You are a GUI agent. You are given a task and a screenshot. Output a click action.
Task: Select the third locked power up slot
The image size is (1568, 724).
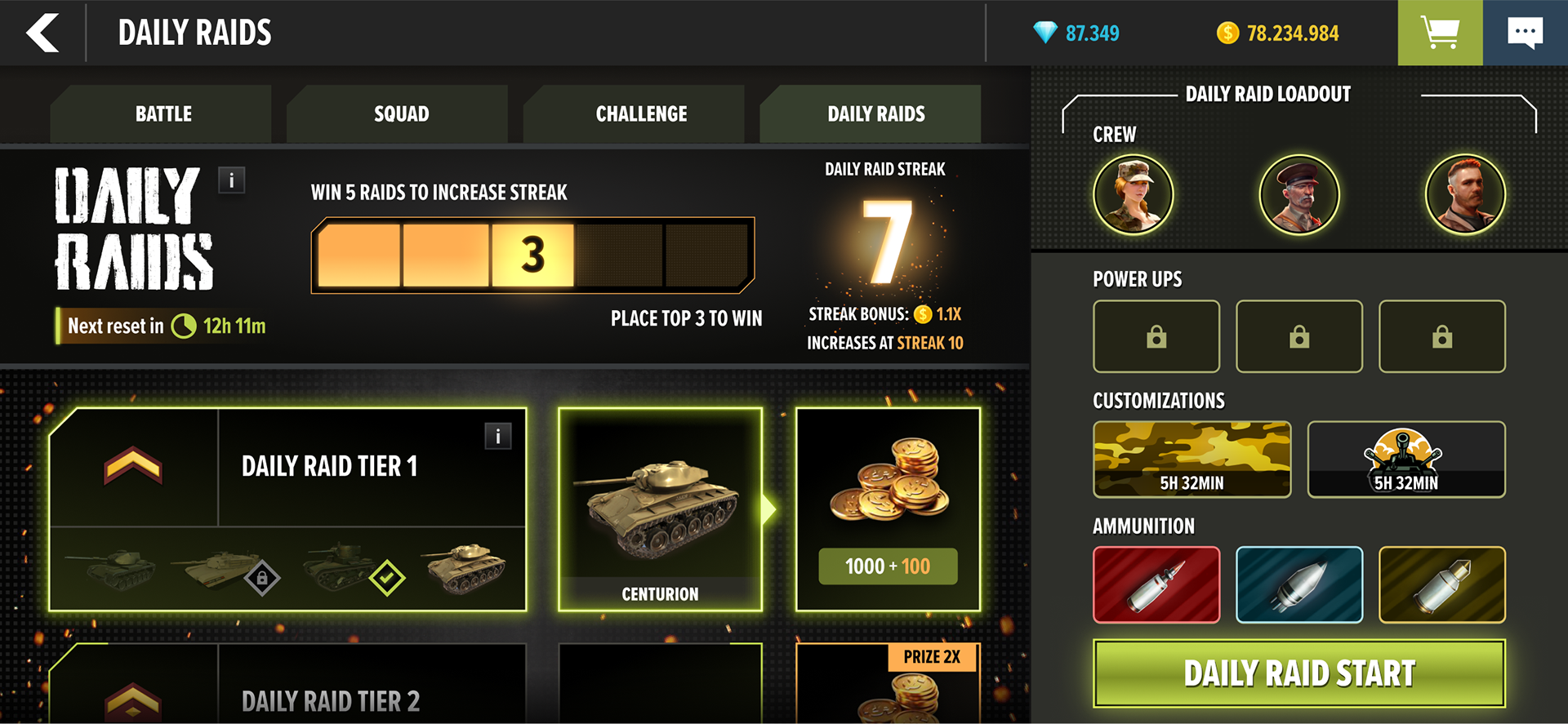tap(1442, 336)
